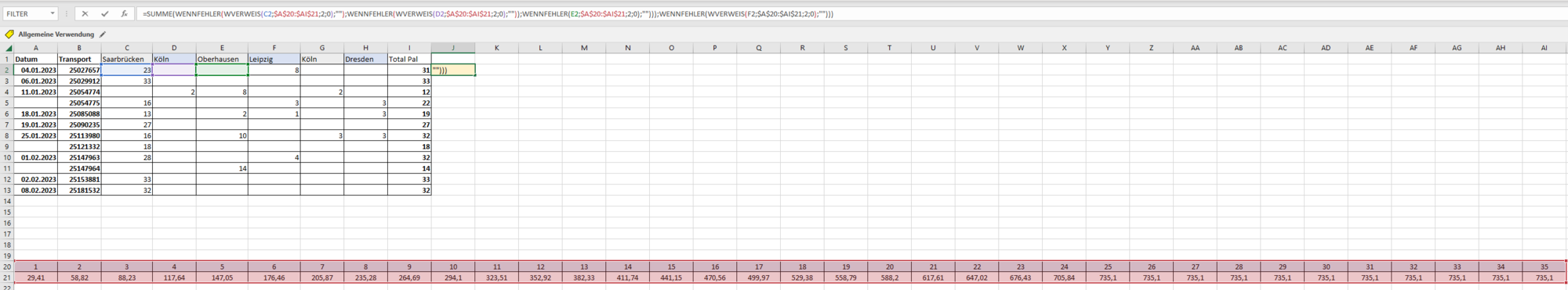Click the Datum header cell
This screenshot has height=290, width=1568.
[x=35, y=59]
